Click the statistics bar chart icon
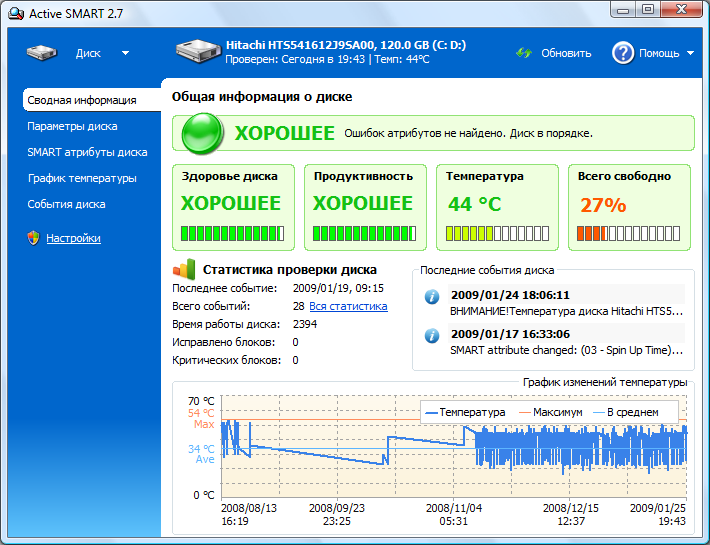Screen dimensions: 710x545 coord(184,269)
